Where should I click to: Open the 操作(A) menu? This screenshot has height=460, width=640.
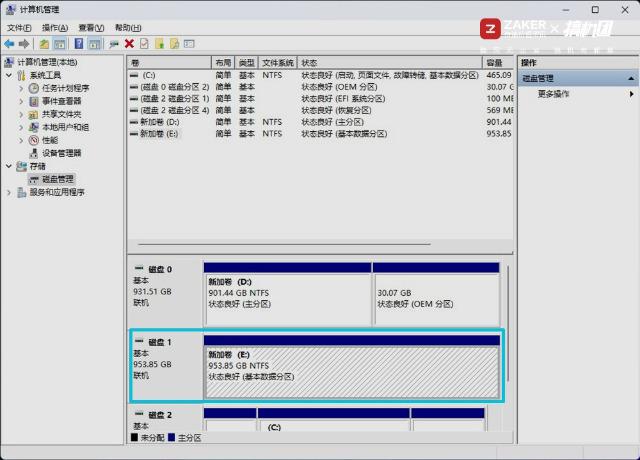point(55,28)
